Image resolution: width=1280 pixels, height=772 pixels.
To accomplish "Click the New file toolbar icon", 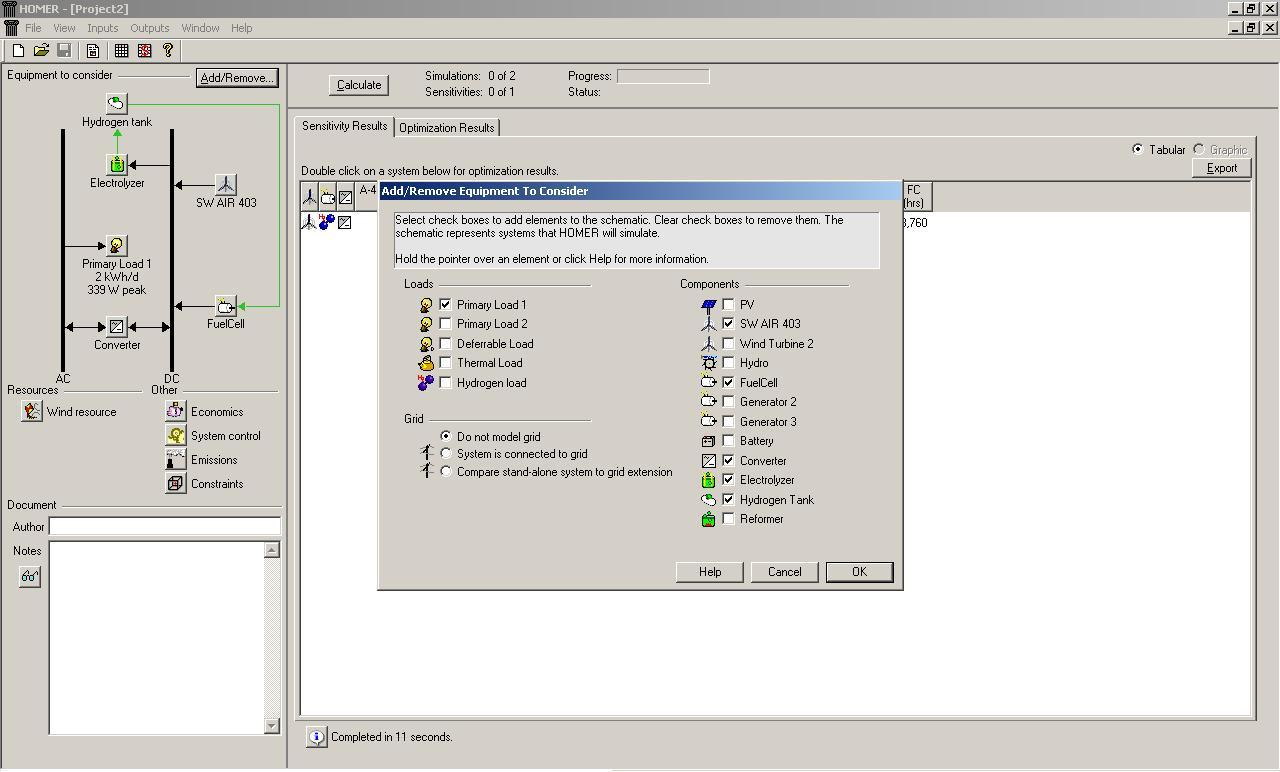I will coord(18,50).
